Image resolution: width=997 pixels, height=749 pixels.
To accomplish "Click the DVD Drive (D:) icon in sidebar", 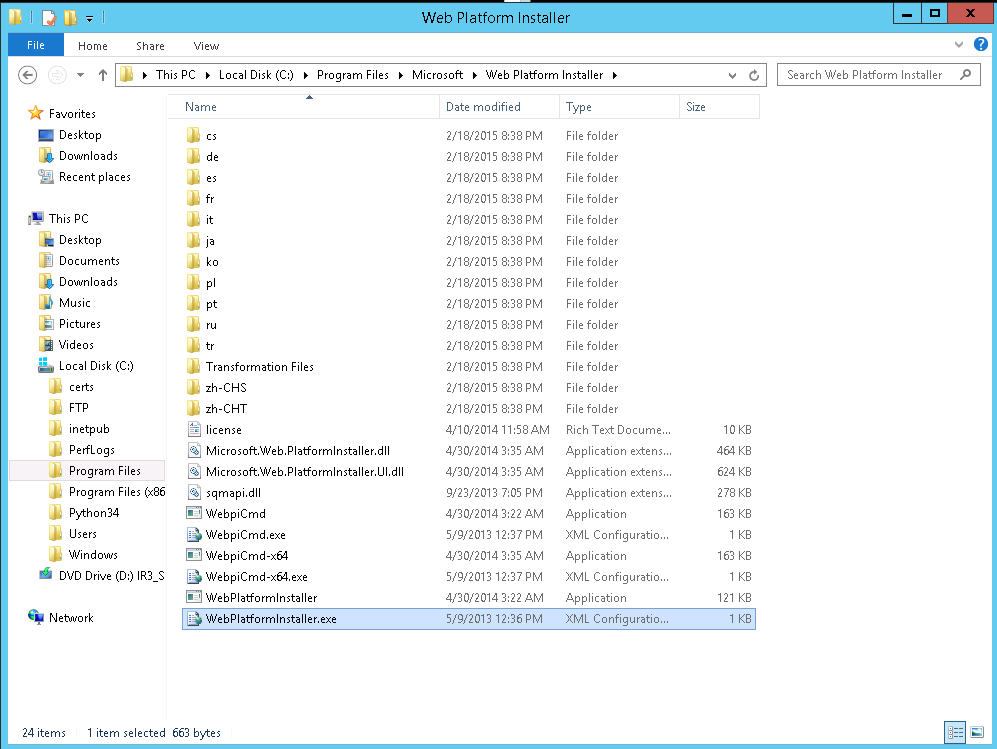I will click(45, 575).
